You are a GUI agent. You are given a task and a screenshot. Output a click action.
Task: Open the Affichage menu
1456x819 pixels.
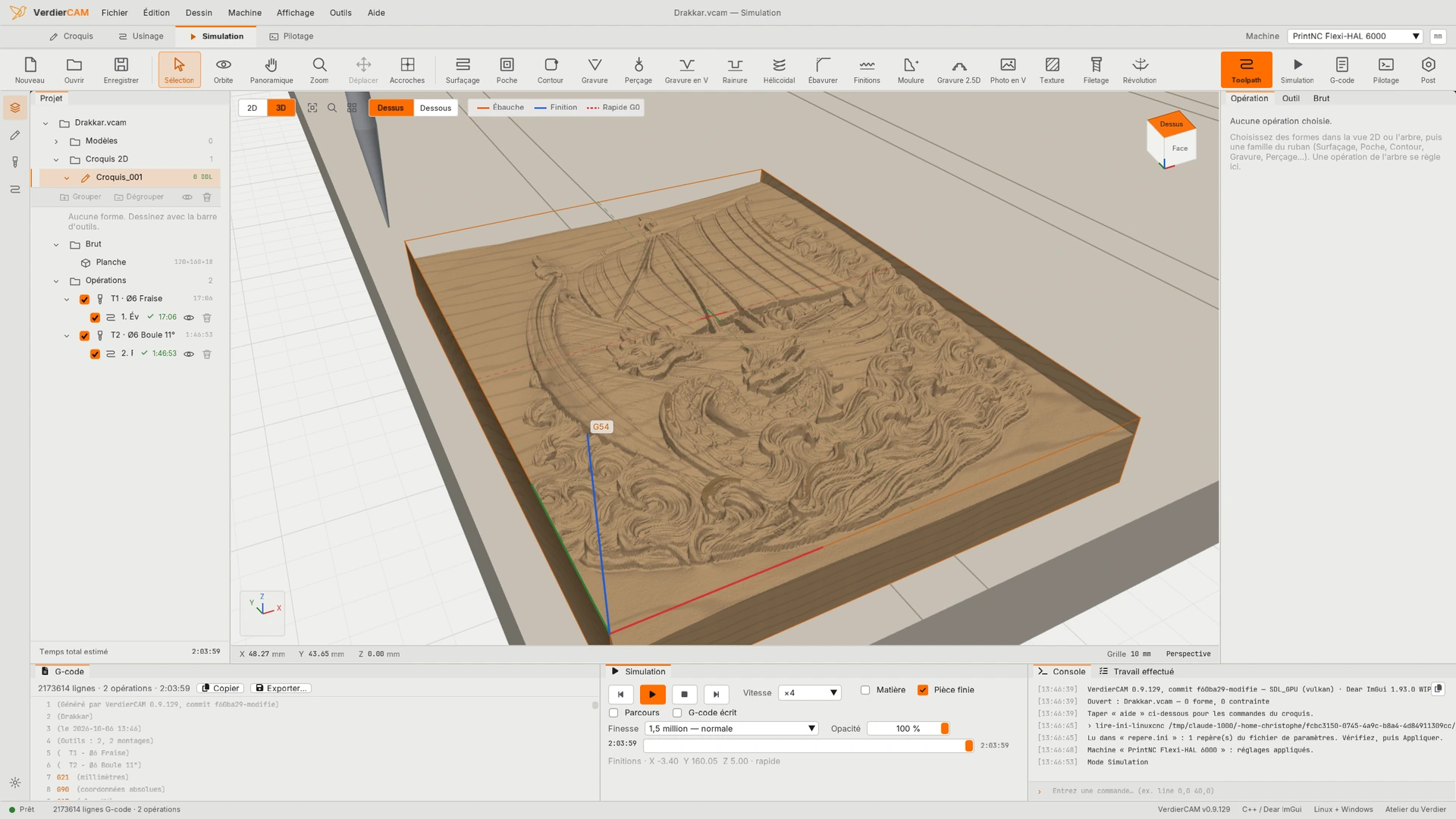[x=295, y=13]
